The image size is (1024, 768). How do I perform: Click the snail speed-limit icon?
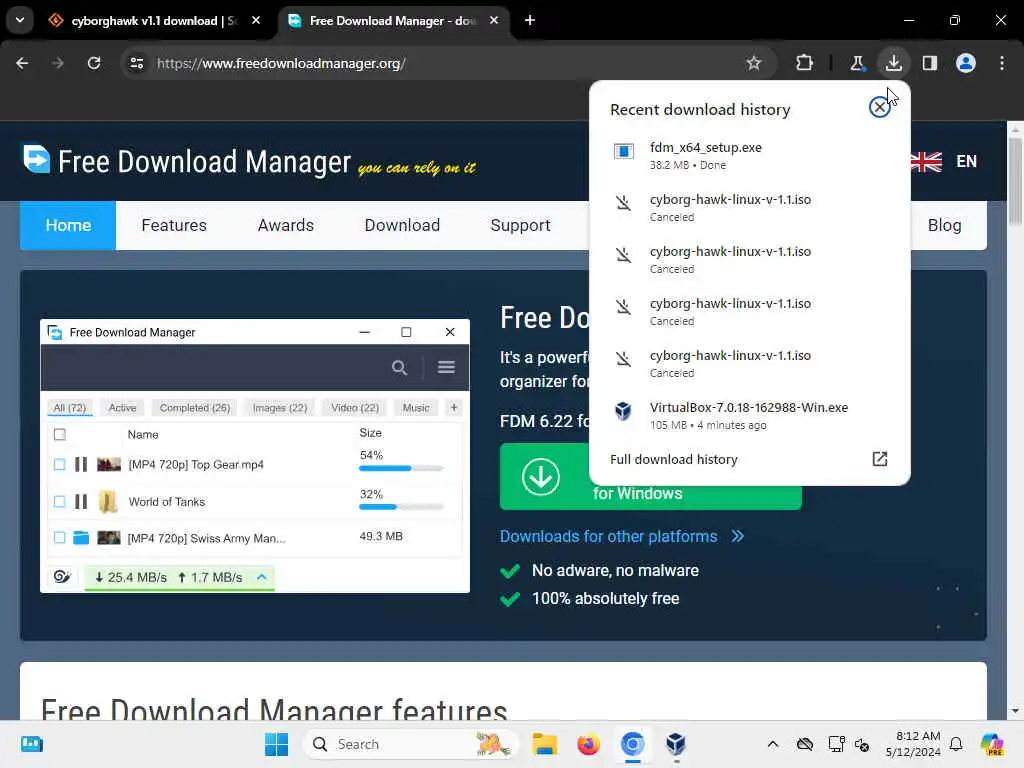pos(62,577)
